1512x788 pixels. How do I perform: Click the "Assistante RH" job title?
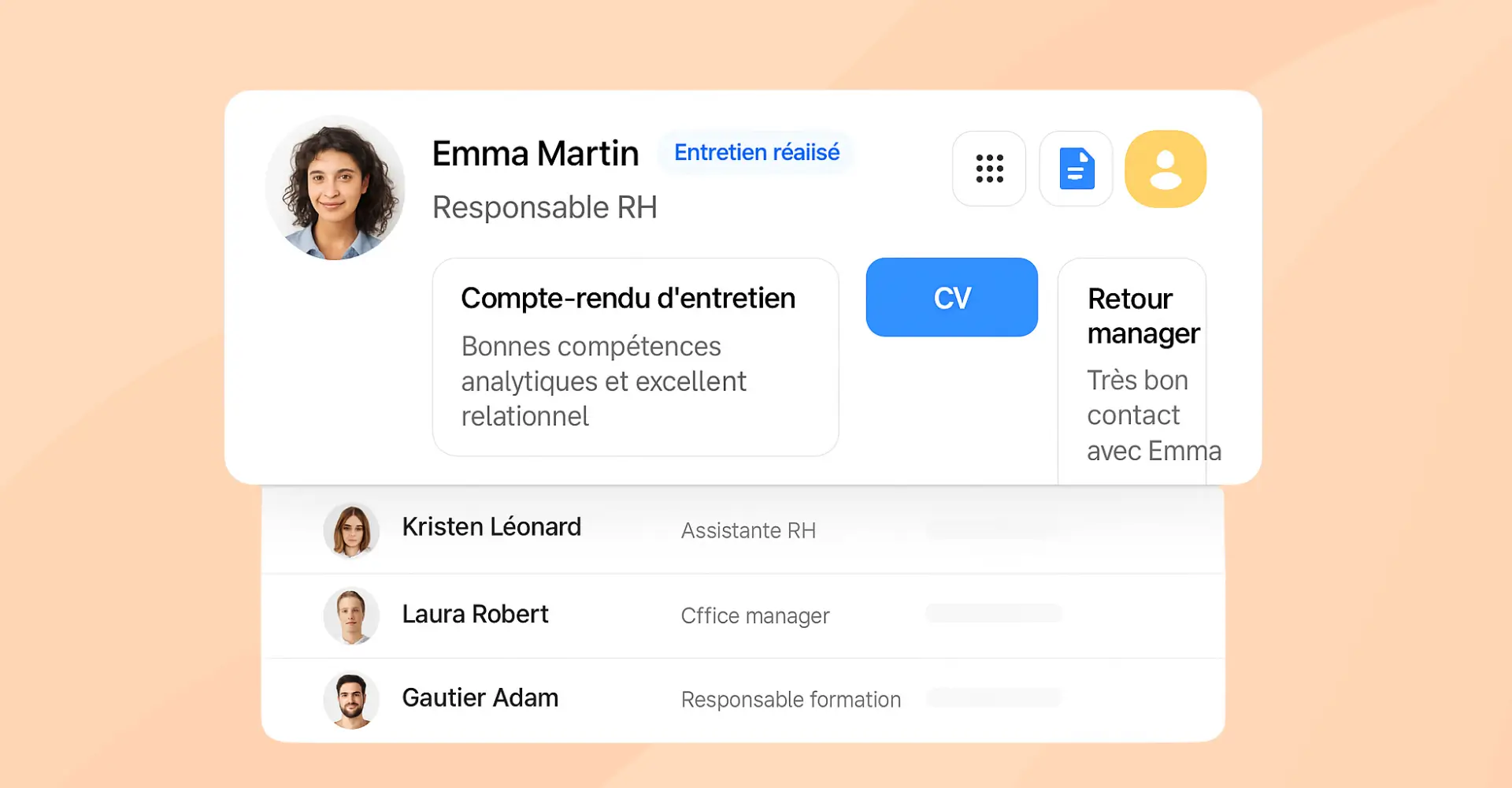pyautogui.click(x=748, y=531)
